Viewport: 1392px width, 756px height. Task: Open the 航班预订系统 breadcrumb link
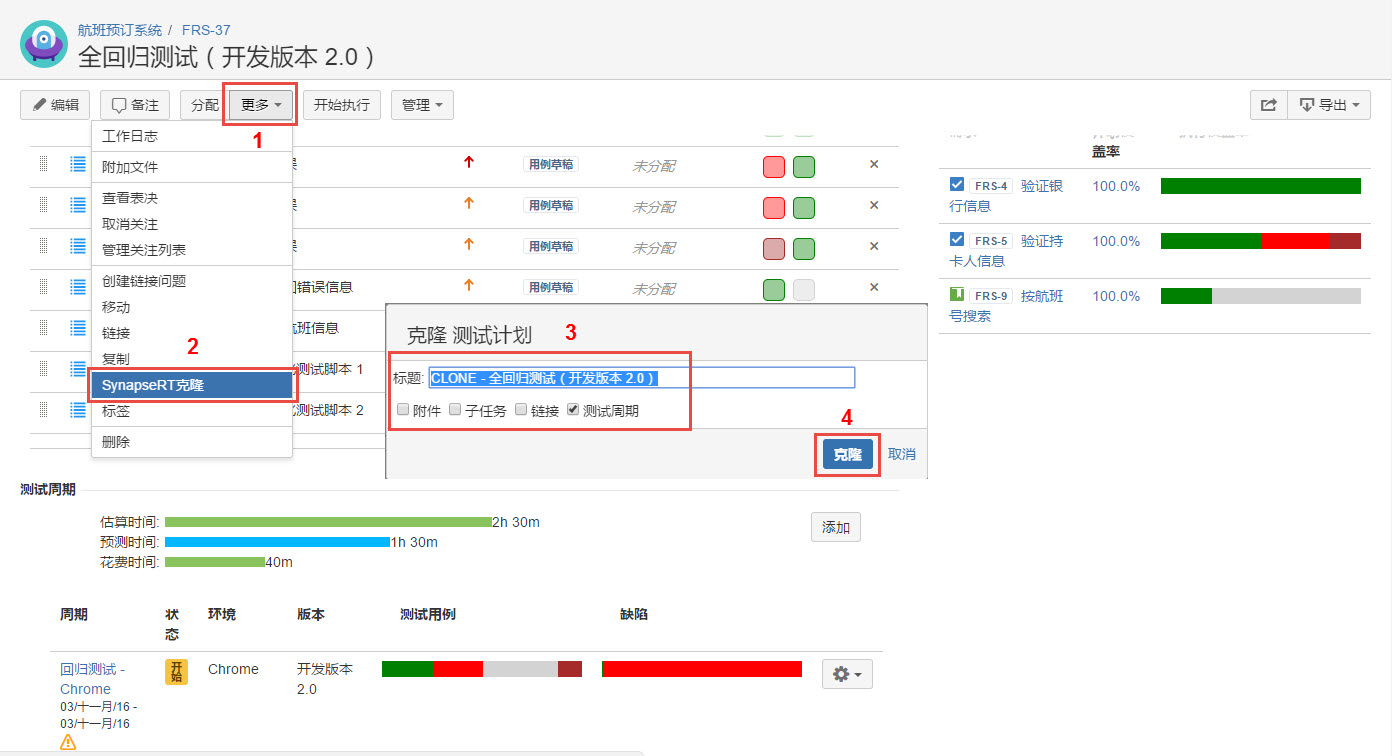(120, 30)
